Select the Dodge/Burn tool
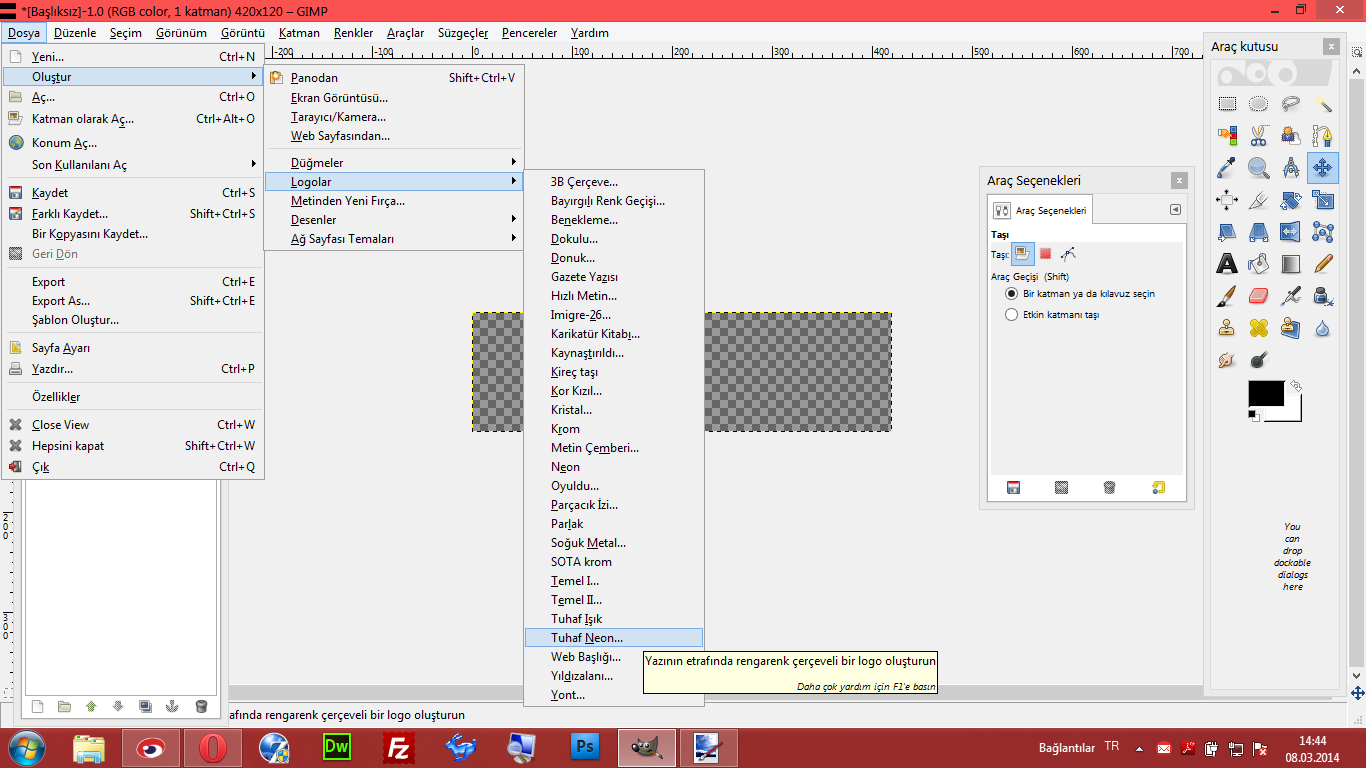Viewport: 1366px width, 768px height. pos(1259,360)
